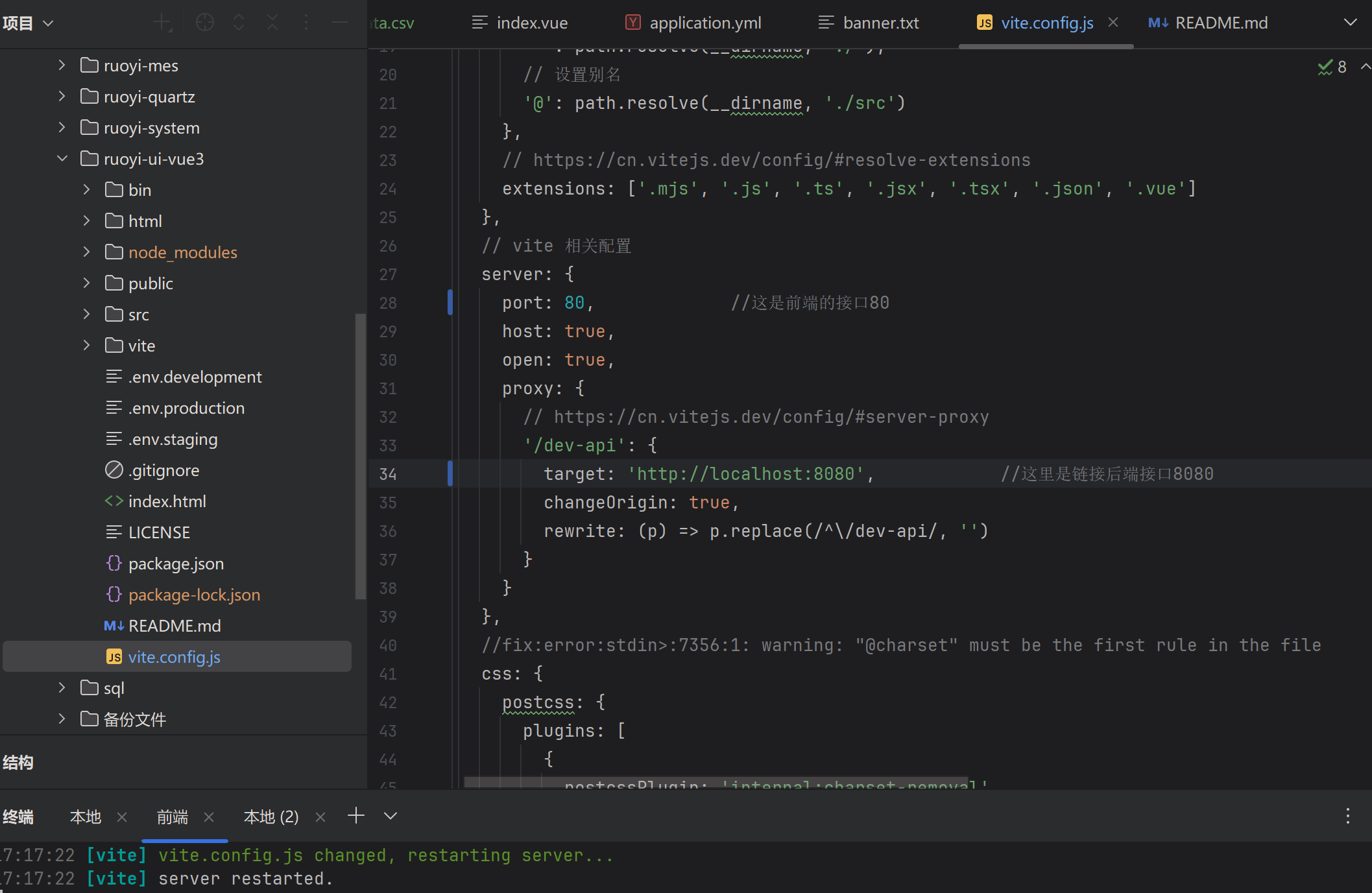Click the inspections checkmark widget showing 8
The height and width of the screenshot is (893, 1372).
click(1332, 67)
